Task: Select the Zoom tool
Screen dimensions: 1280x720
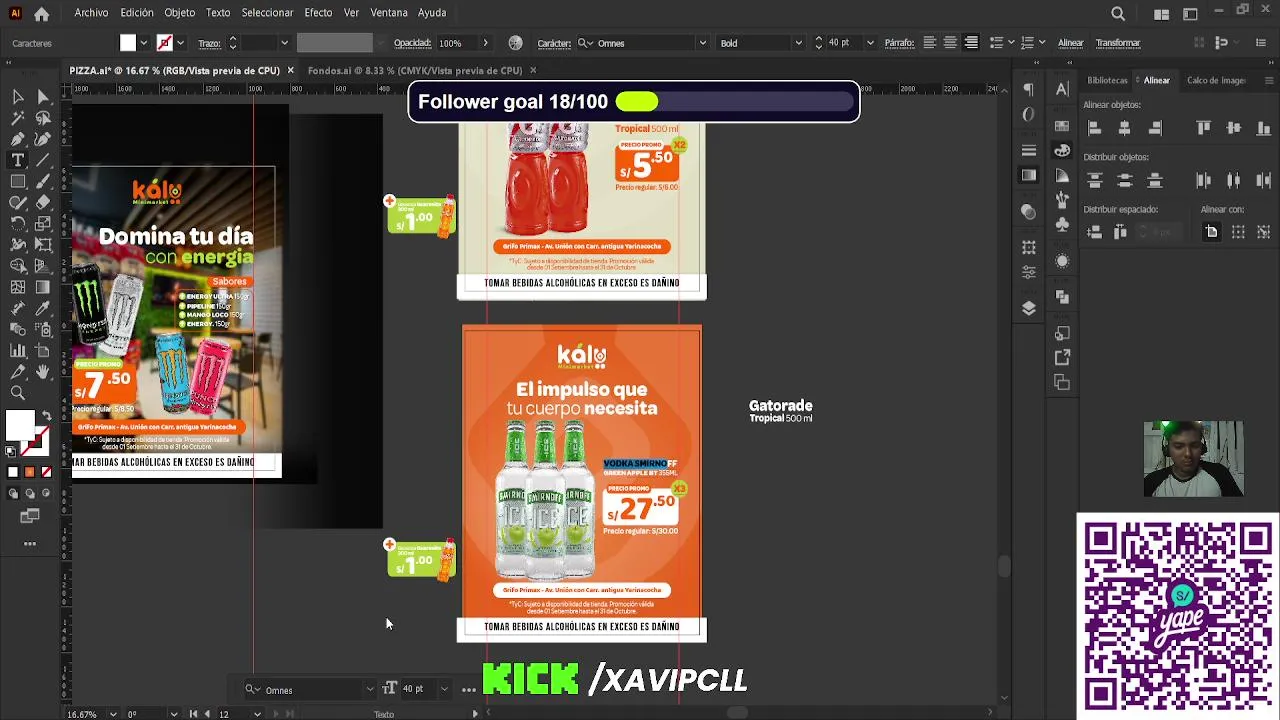Action: point(18,393)
